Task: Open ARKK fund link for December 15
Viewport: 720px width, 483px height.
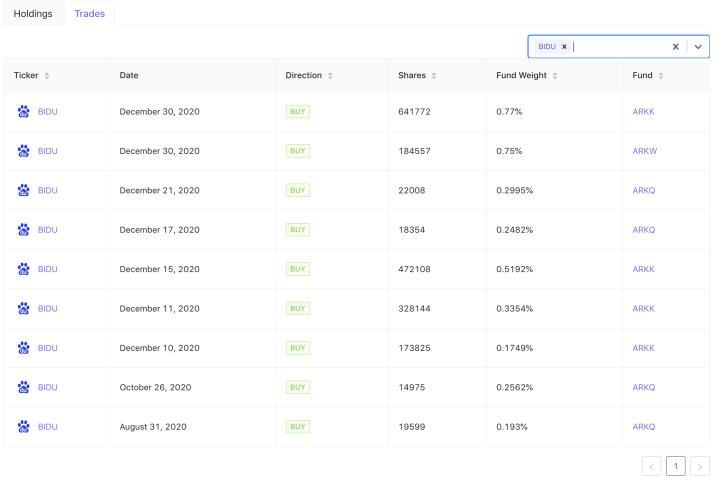Action: 643,269
